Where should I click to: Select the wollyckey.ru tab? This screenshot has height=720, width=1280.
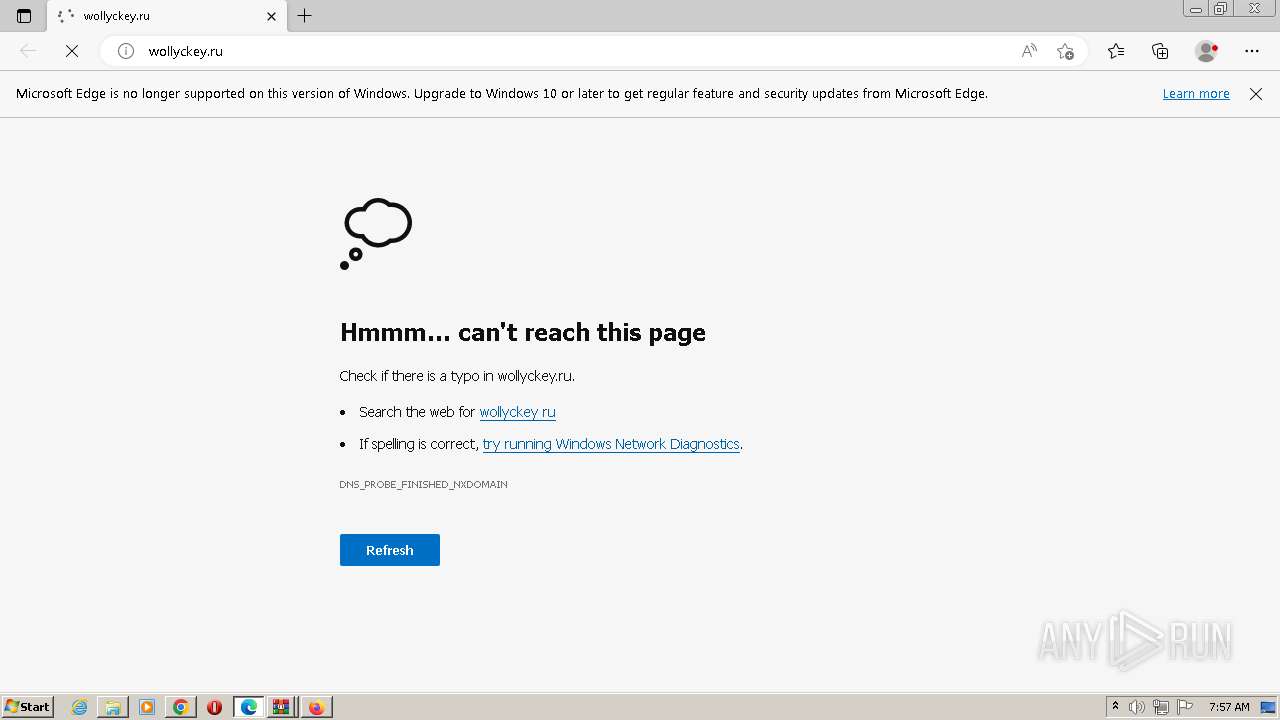point(167,16)
